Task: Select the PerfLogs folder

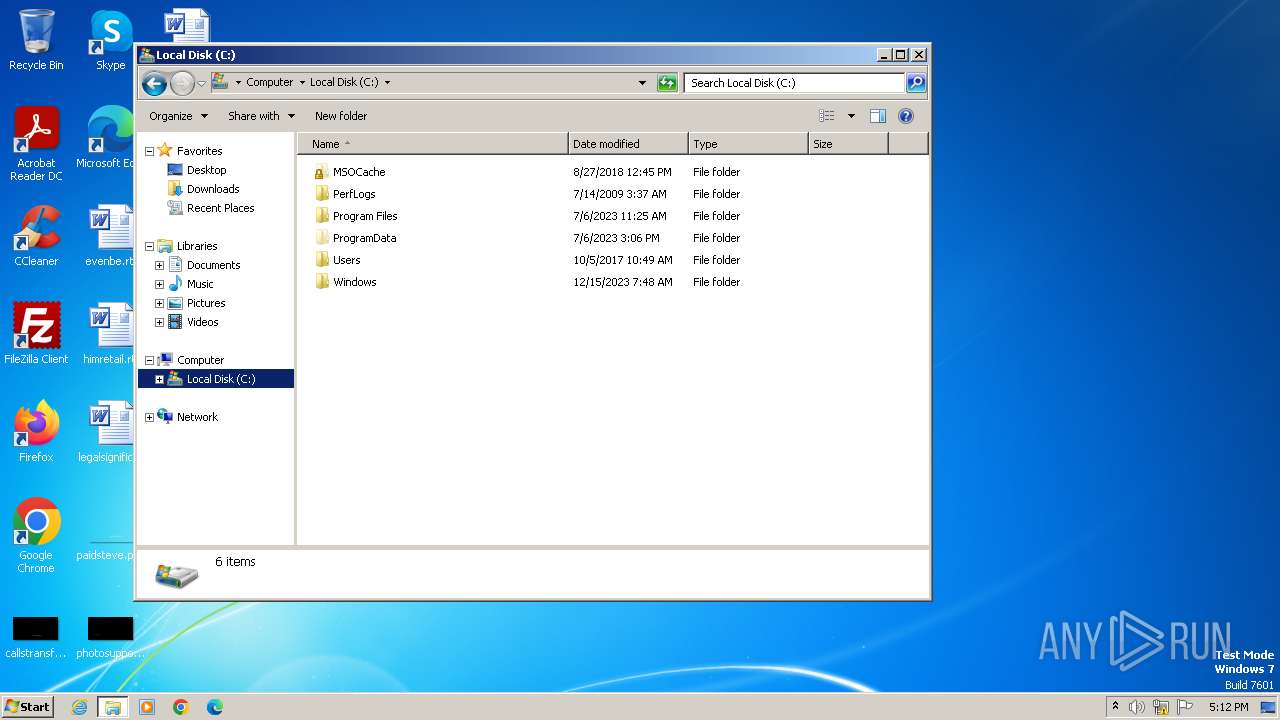Action: [354, 194]
